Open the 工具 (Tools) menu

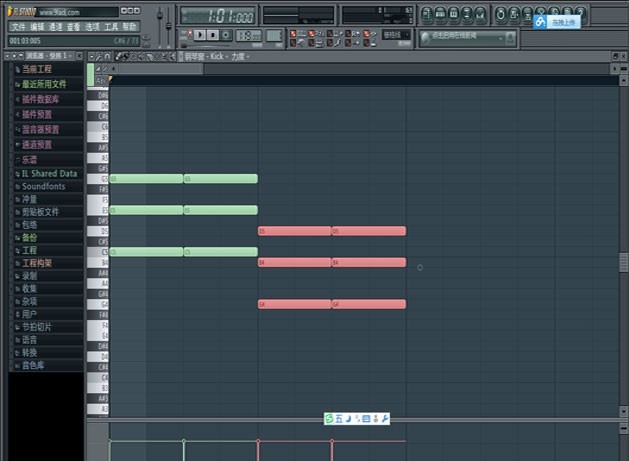coord(111,27)
